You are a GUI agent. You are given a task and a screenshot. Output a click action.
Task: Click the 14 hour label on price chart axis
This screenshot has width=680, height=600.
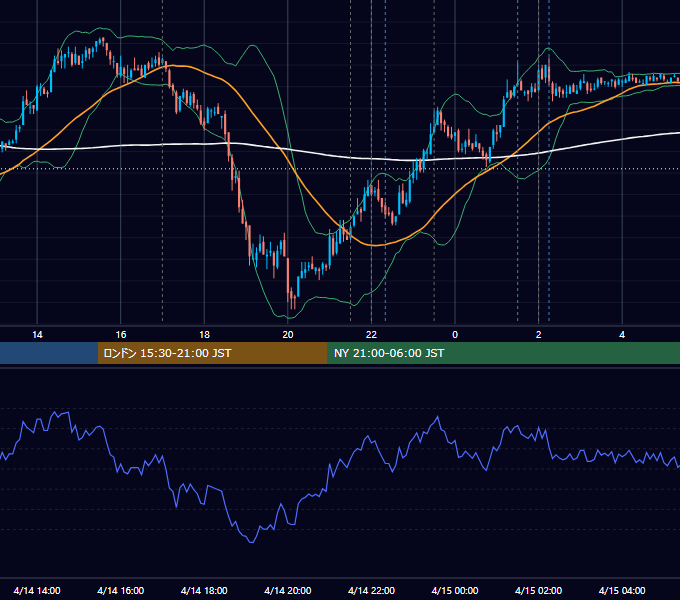coord(37,335)
